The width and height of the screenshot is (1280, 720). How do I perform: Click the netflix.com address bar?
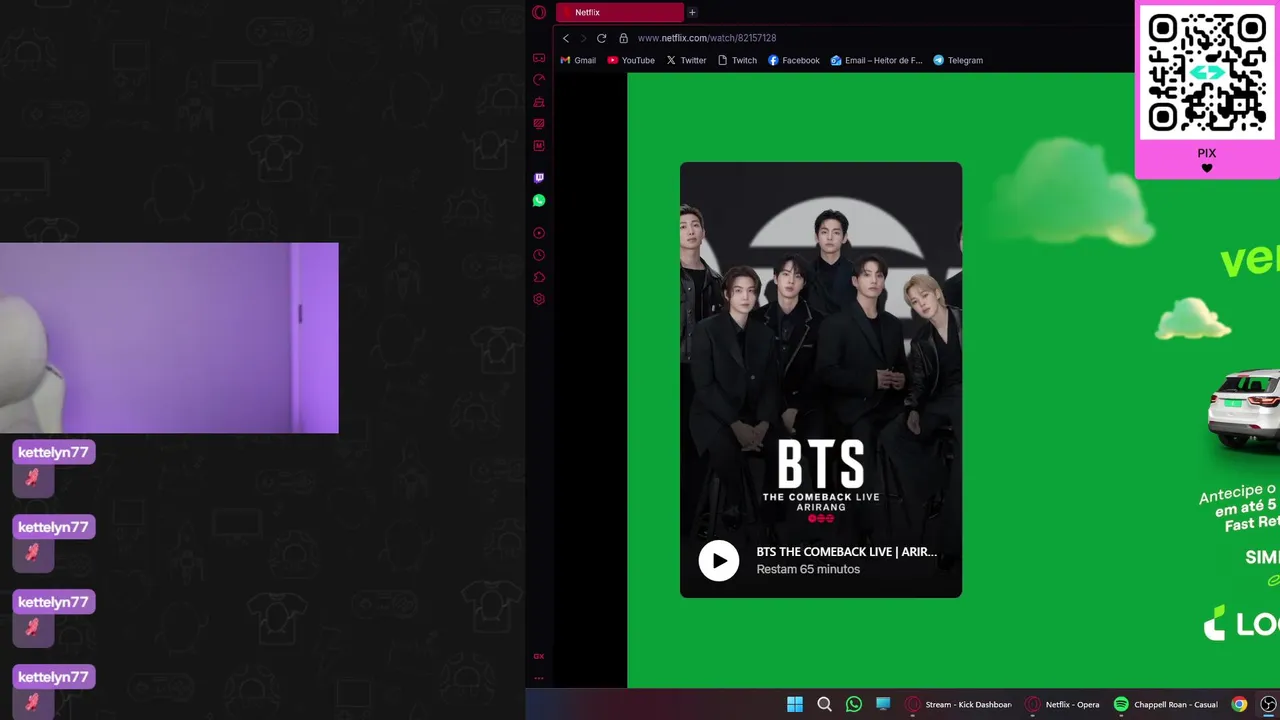click(707, 38)
